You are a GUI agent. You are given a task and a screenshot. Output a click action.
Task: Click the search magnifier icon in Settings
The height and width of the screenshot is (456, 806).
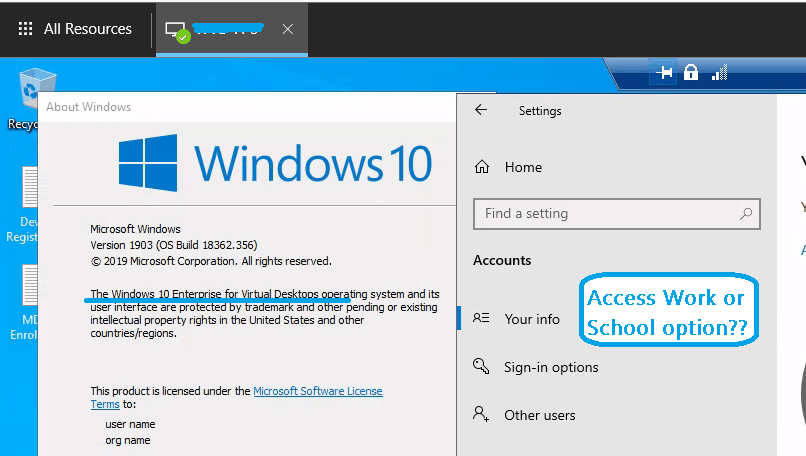(x=746, y=213)
